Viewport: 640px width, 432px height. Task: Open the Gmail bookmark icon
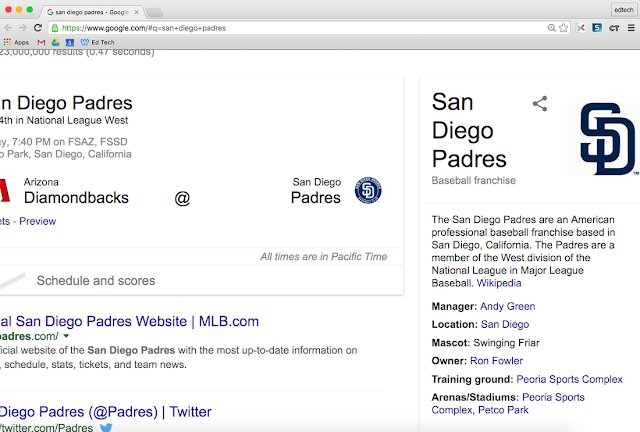(41, 42)
